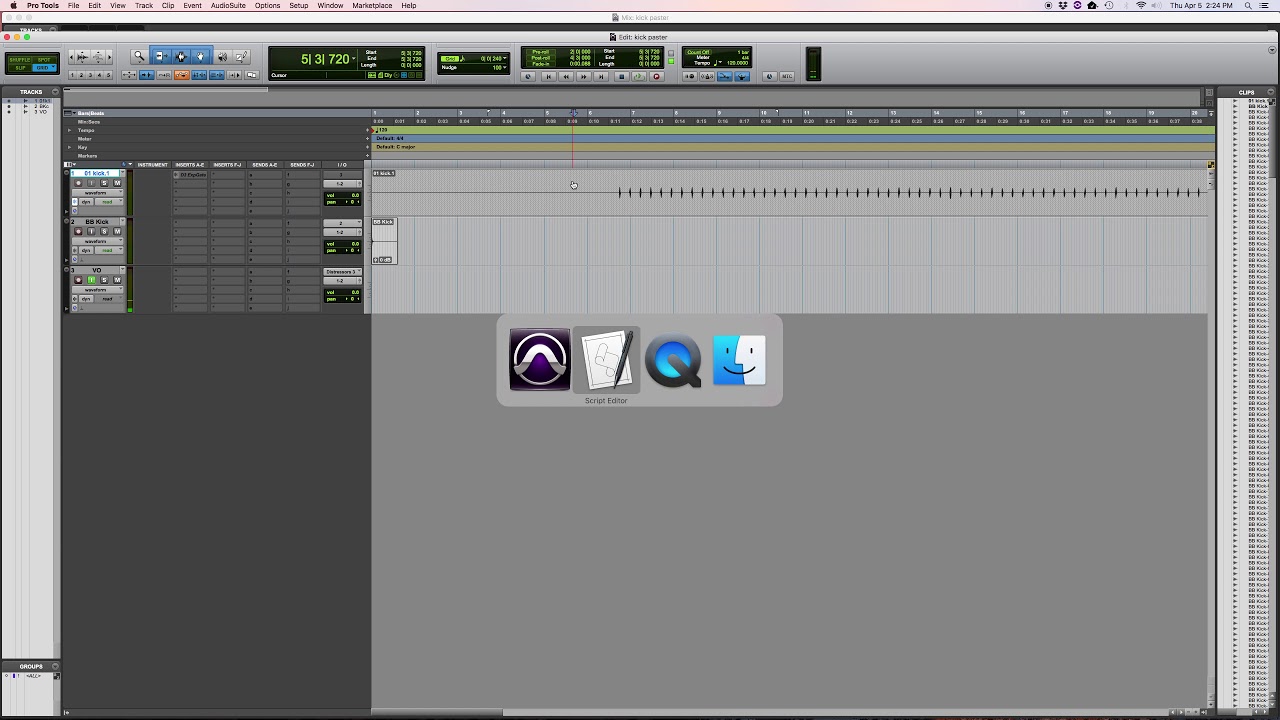Toggle input monitoring on VO track

point(91,280)
